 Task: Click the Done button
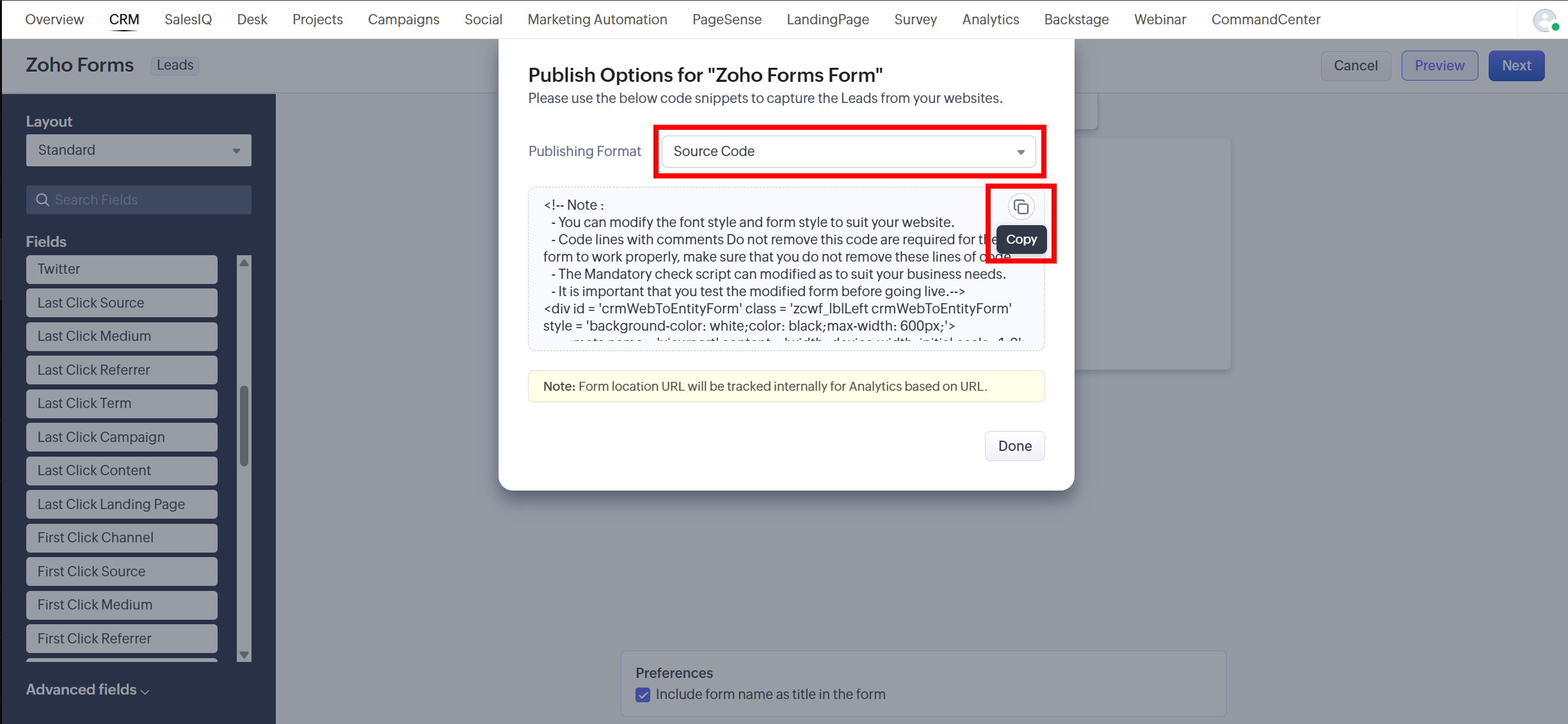tap(1015, 446)
